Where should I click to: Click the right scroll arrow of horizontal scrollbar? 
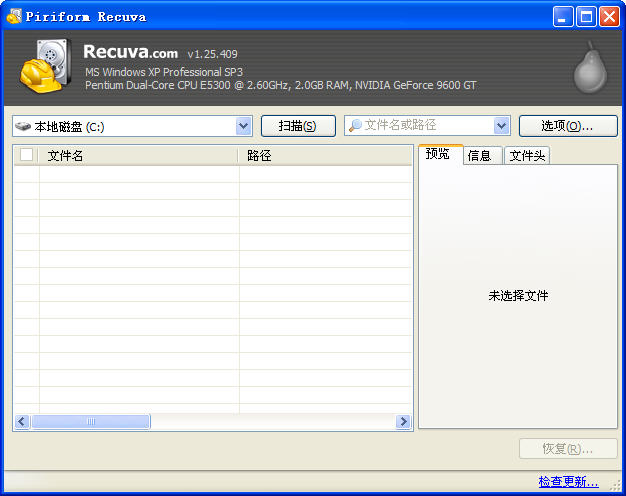point(404,422)
